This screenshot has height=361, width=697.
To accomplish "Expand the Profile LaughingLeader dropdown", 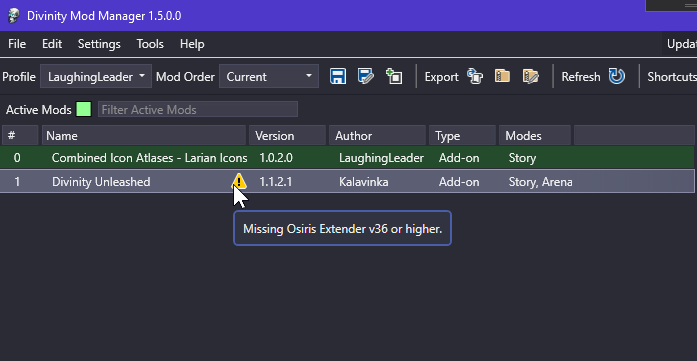I will (x=96, y=76).
